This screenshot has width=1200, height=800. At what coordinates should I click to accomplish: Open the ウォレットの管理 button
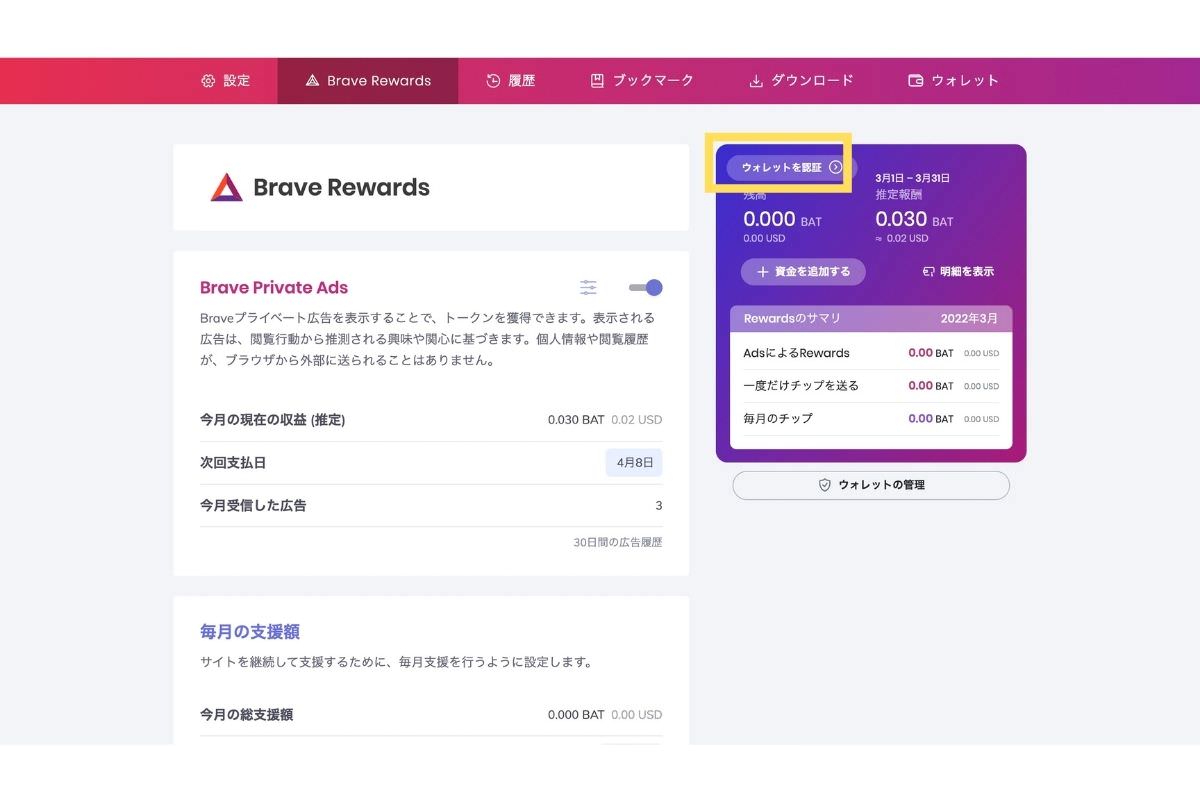(871, 485)
